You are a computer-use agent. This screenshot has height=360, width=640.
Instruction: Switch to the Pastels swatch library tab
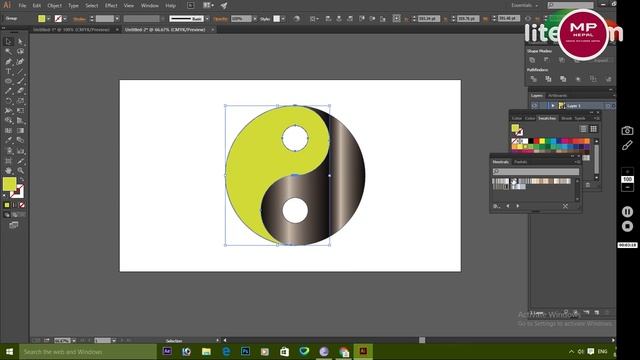[521, 162]
